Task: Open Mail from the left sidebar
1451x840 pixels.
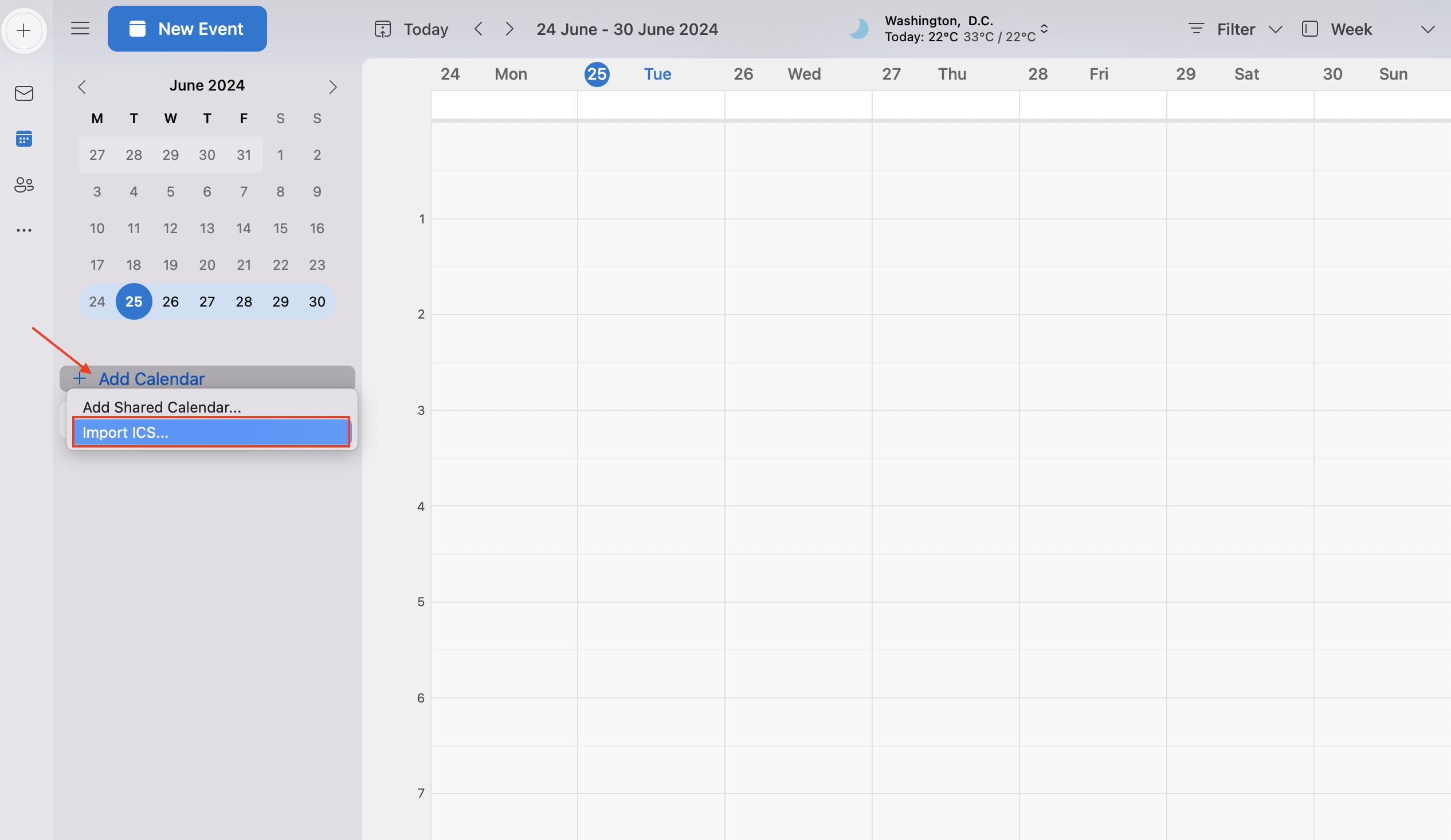Action: 23,93
